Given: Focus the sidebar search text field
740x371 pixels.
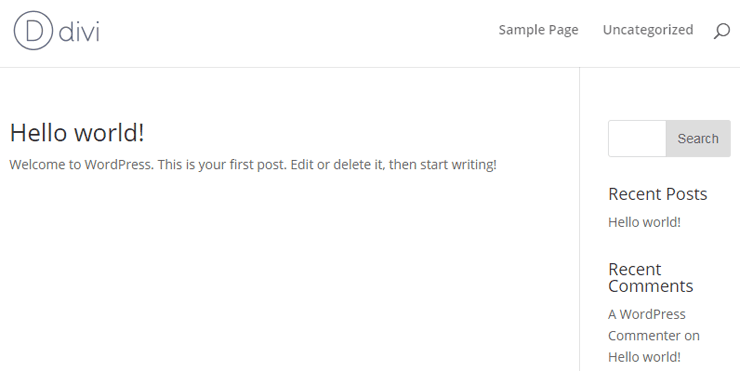Looking at the screenshot, I should (x=637, y=138).
